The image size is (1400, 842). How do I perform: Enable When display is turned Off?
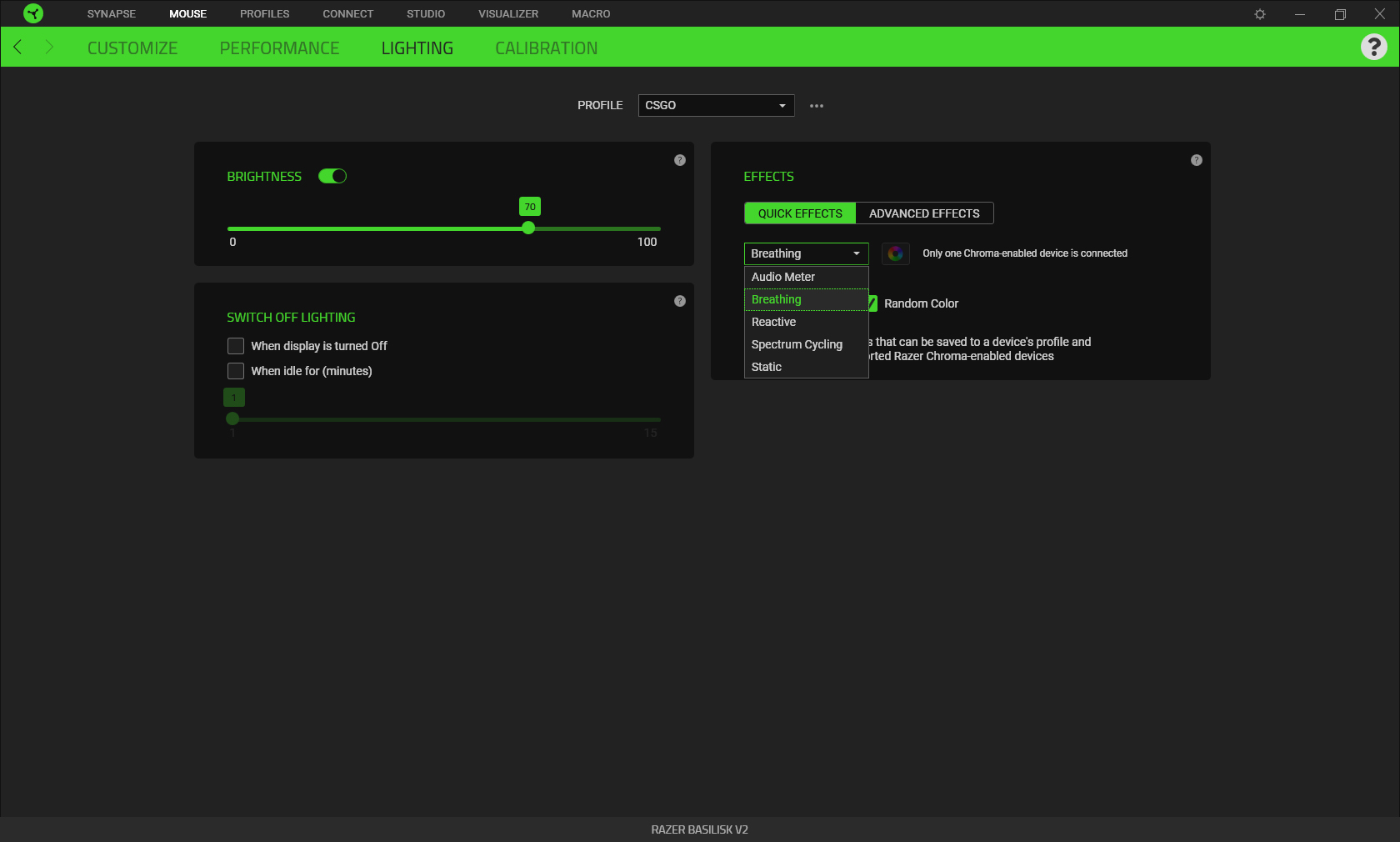[x=236, y=346]
